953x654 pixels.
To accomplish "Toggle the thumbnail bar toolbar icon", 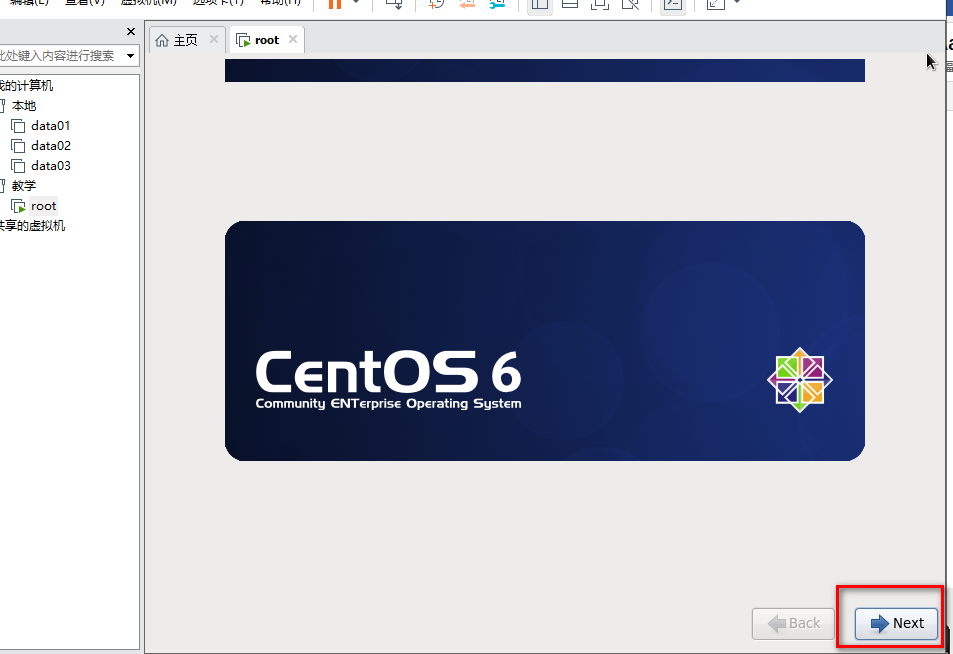I will click(570, 4).
